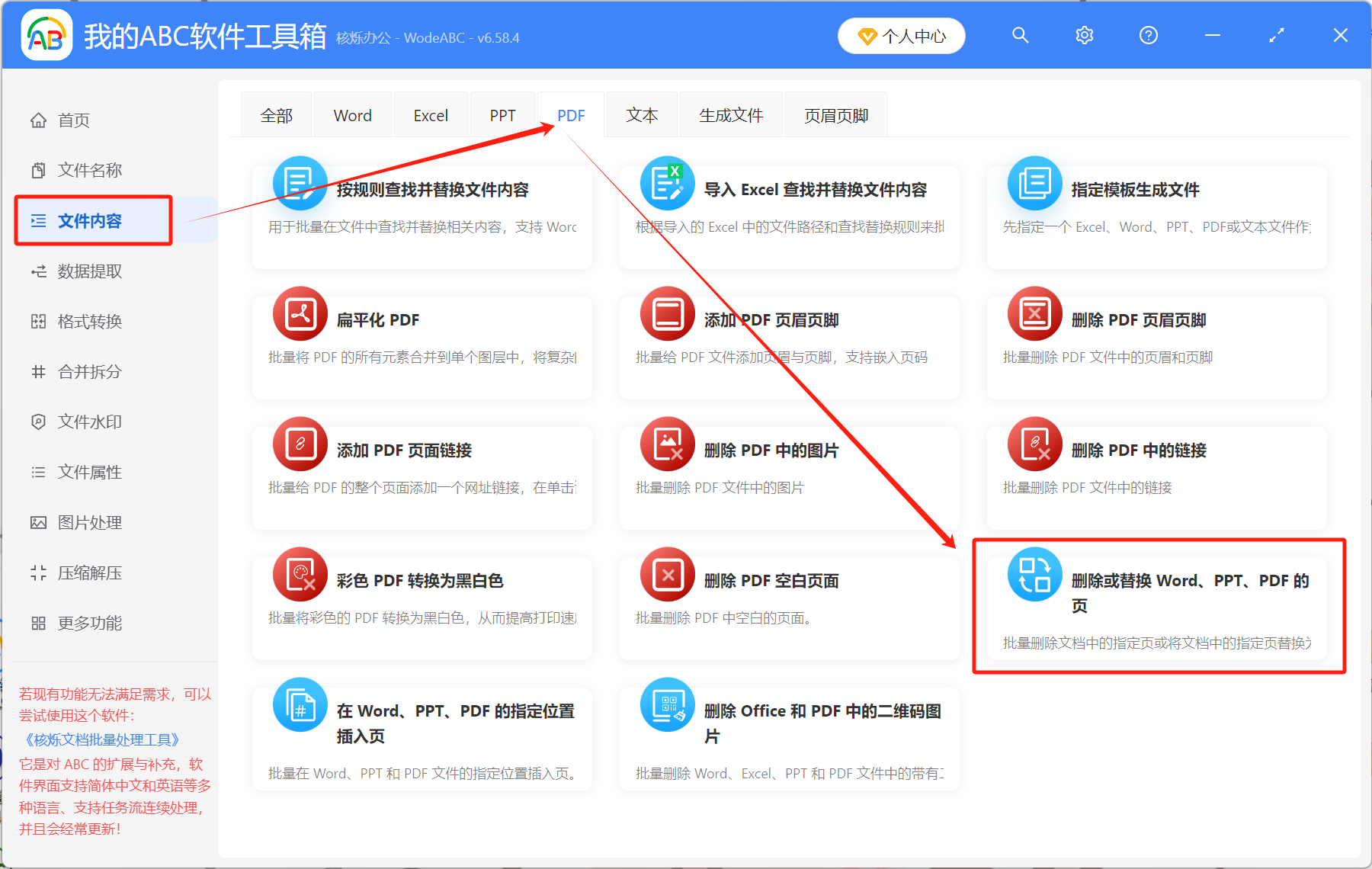Click the 个人中心 button
The image size is (1372, 869).
coord(901,35)
